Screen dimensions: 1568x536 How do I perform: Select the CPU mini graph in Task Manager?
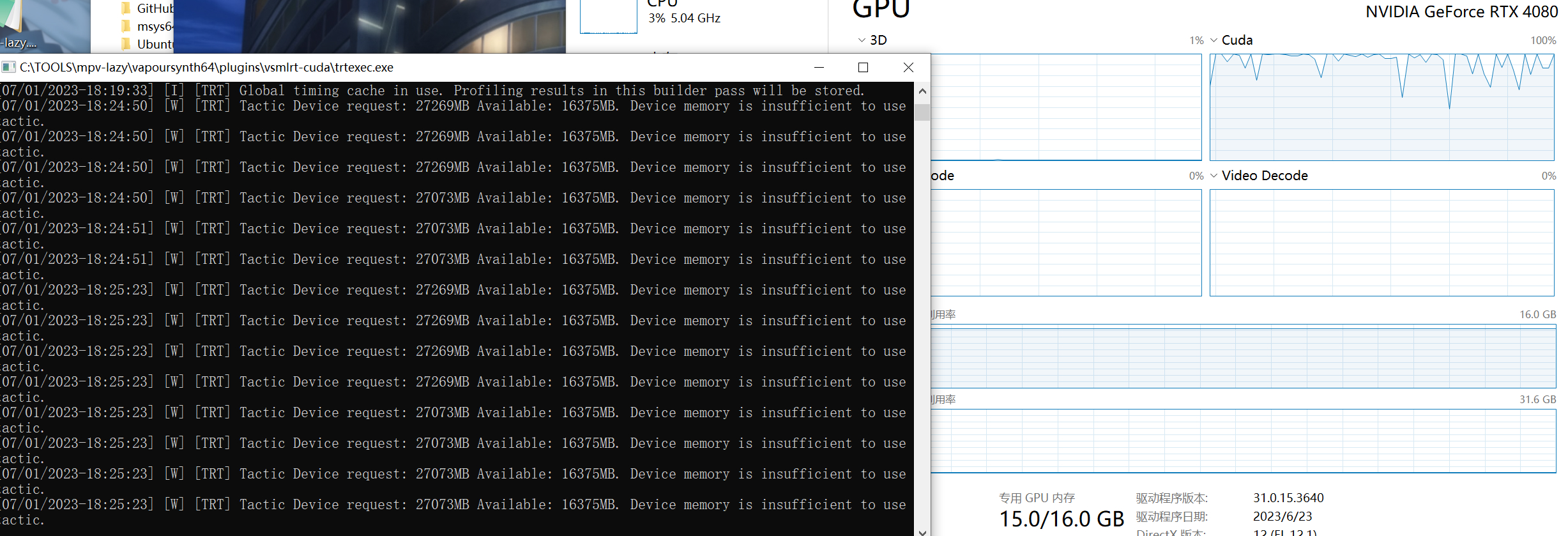[x=608, y=16]
